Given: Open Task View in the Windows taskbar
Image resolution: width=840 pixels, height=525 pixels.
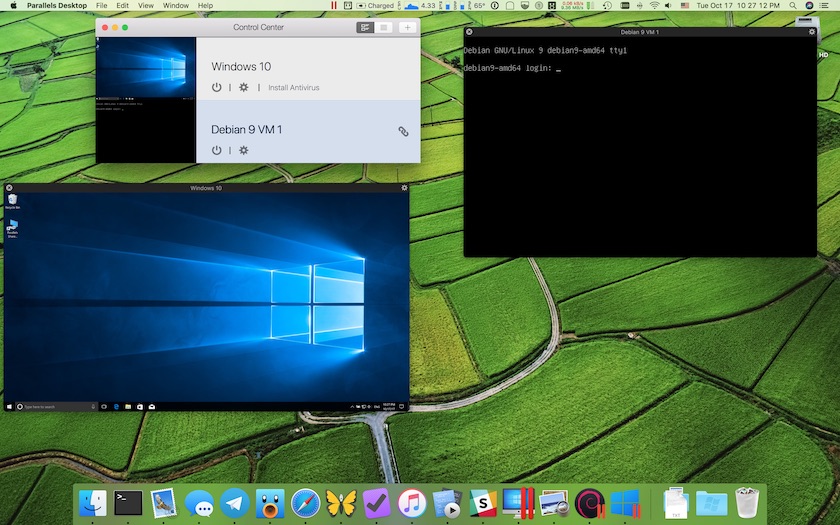Looking at the screenshot, I should (104, 407).
